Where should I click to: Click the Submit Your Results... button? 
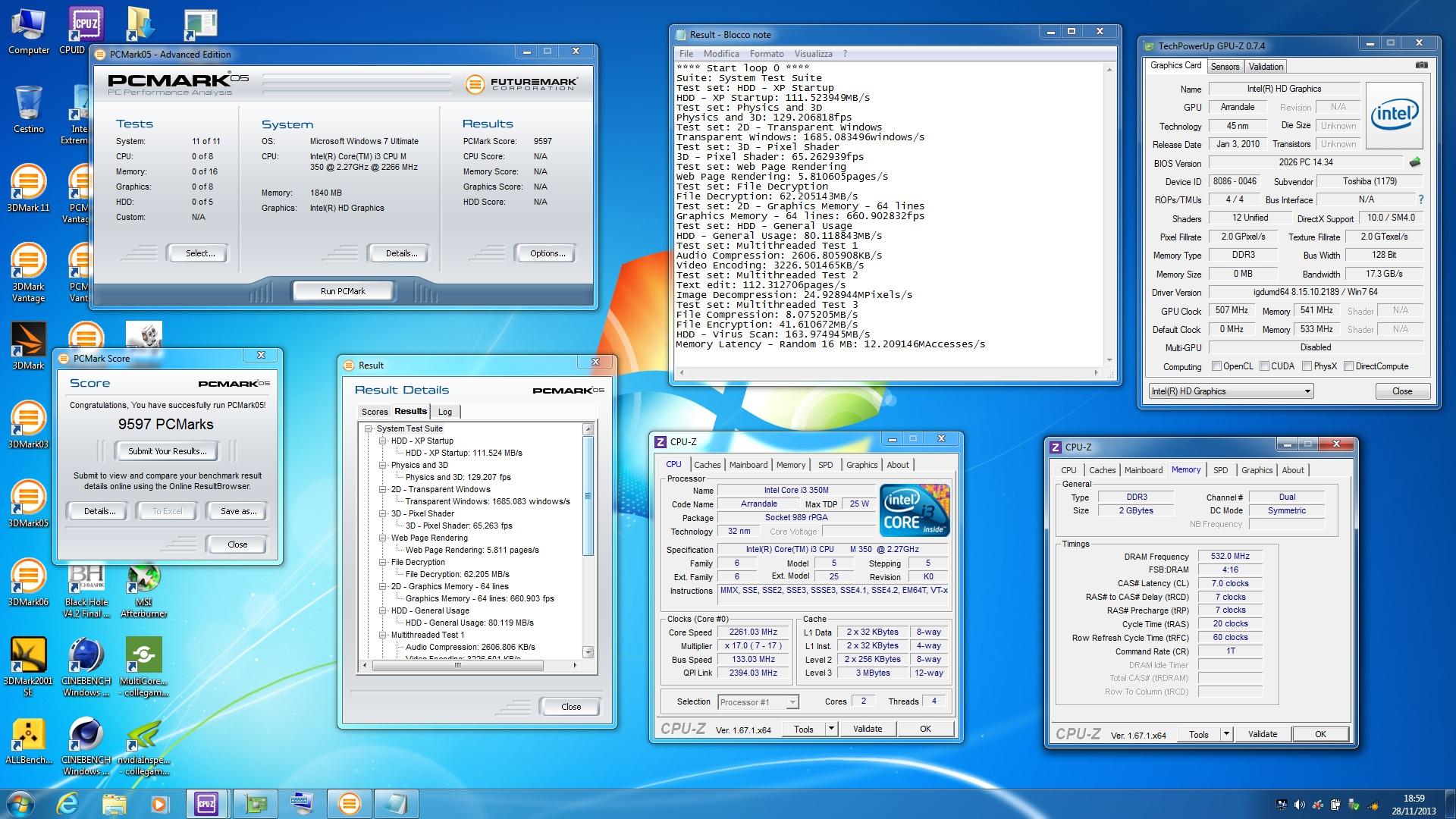pos(167,451)
